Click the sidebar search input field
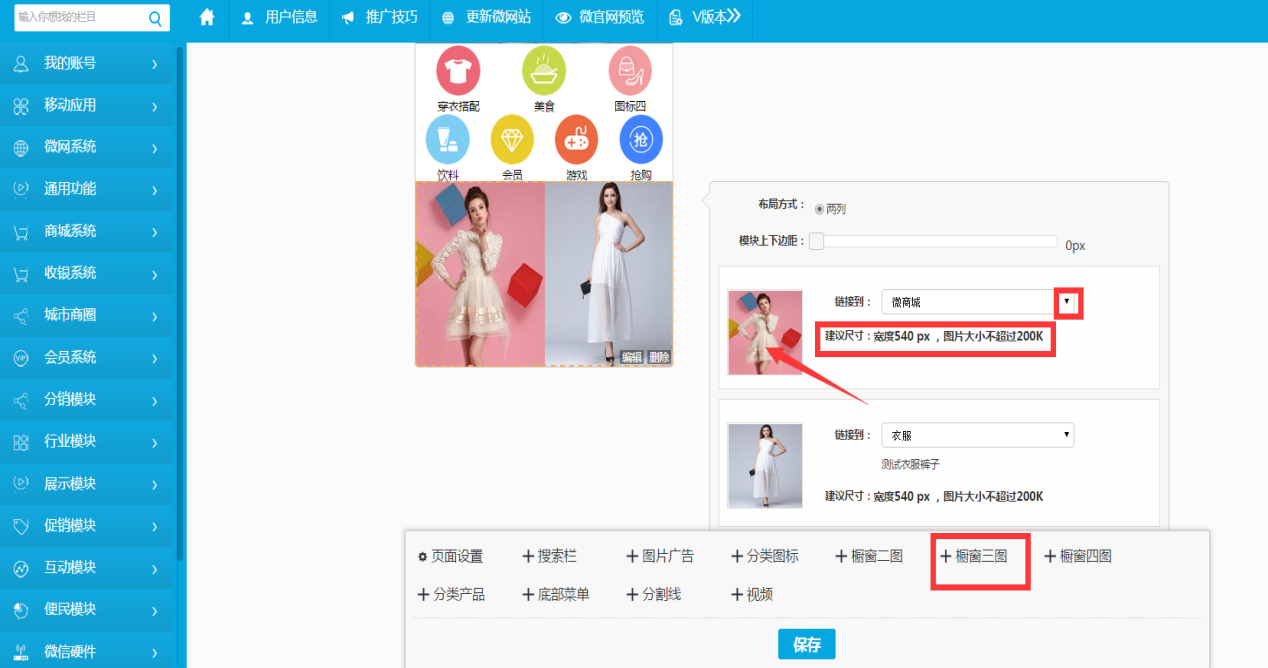 click(x=80, y=17)
